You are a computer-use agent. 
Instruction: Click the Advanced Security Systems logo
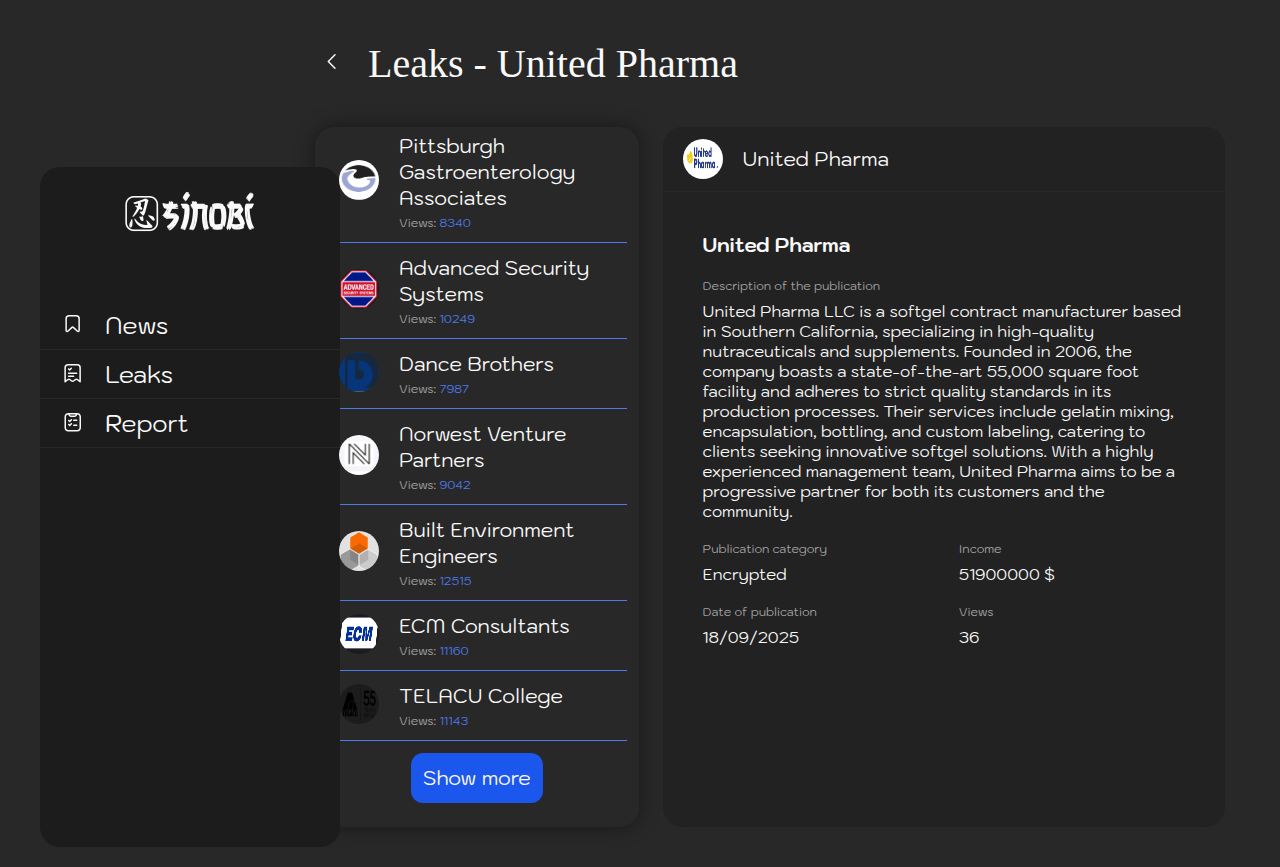pos(359,289)
